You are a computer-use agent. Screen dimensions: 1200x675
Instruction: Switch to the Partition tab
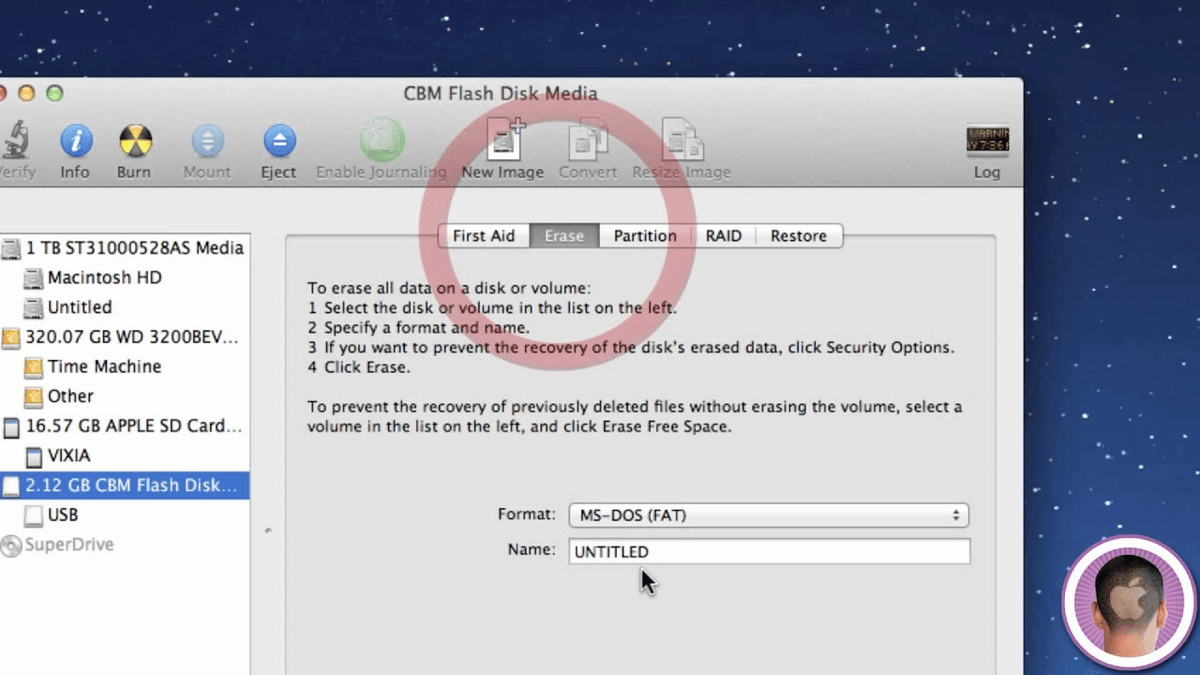[643, 235]
